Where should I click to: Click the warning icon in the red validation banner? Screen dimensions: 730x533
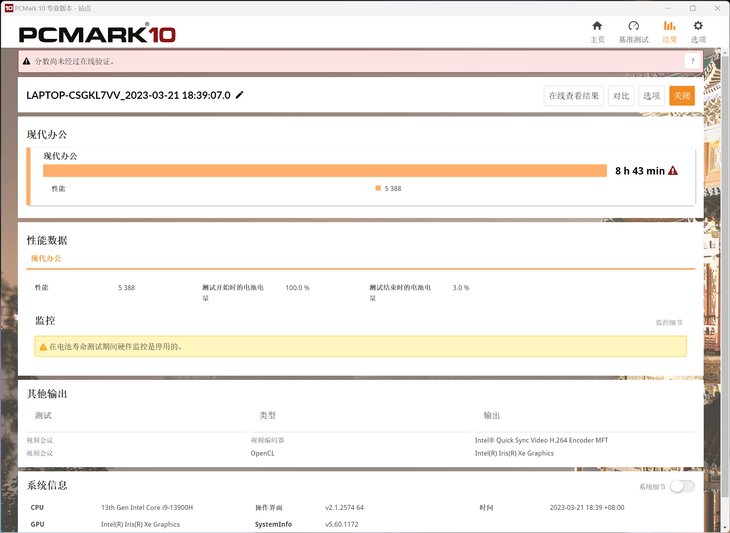(x=26, y=61)
